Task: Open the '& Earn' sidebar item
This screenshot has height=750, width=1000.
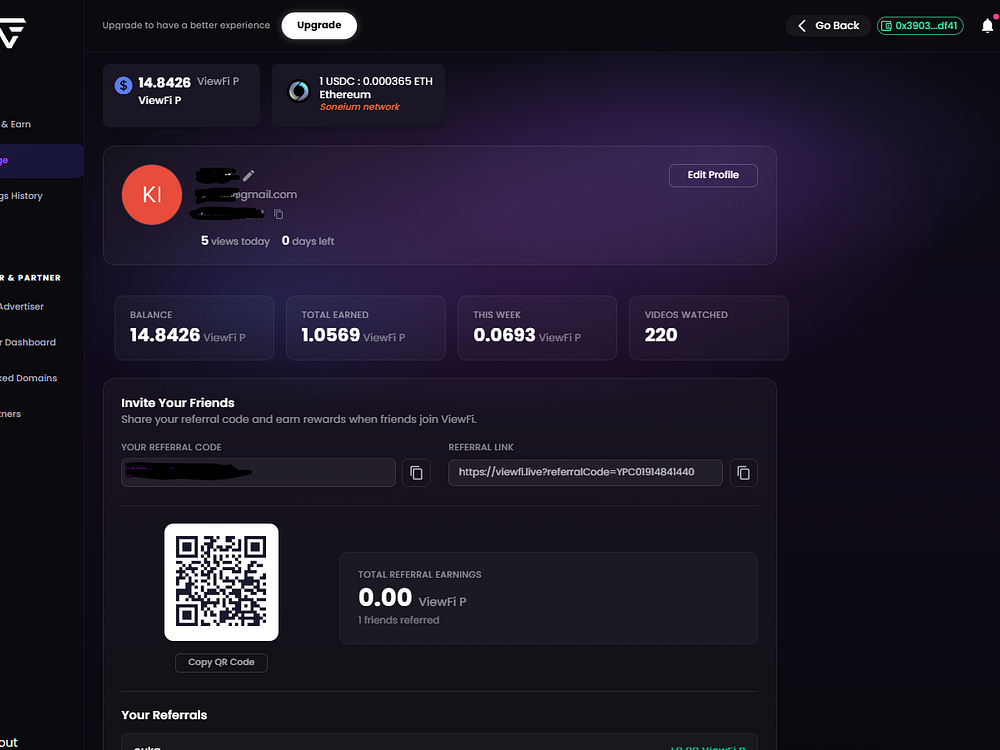Action: click(15, 124)
